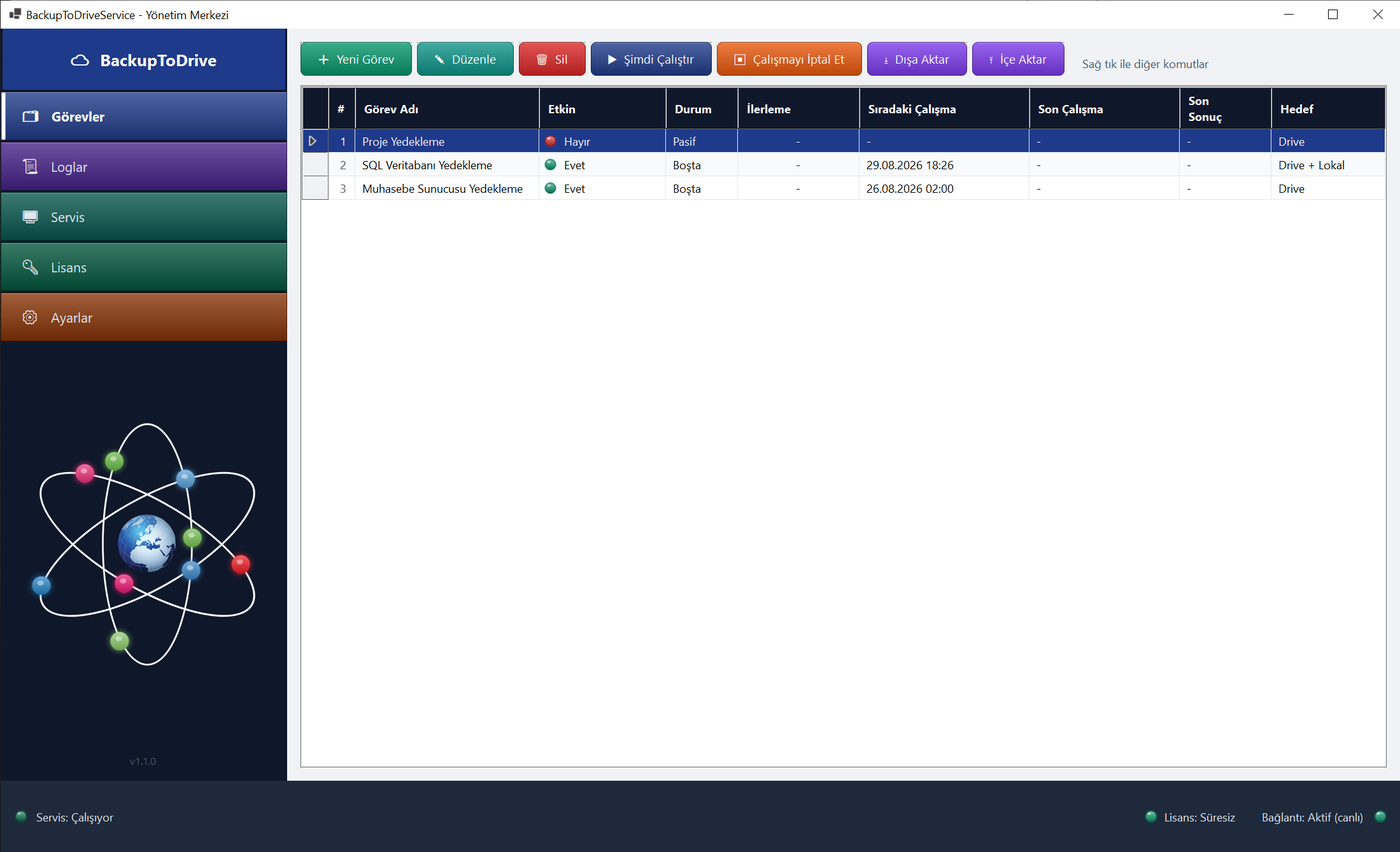The height and width of the screenshot is (852, 1400).
Task: Switch to the Servis section
Action: (144, 216)
